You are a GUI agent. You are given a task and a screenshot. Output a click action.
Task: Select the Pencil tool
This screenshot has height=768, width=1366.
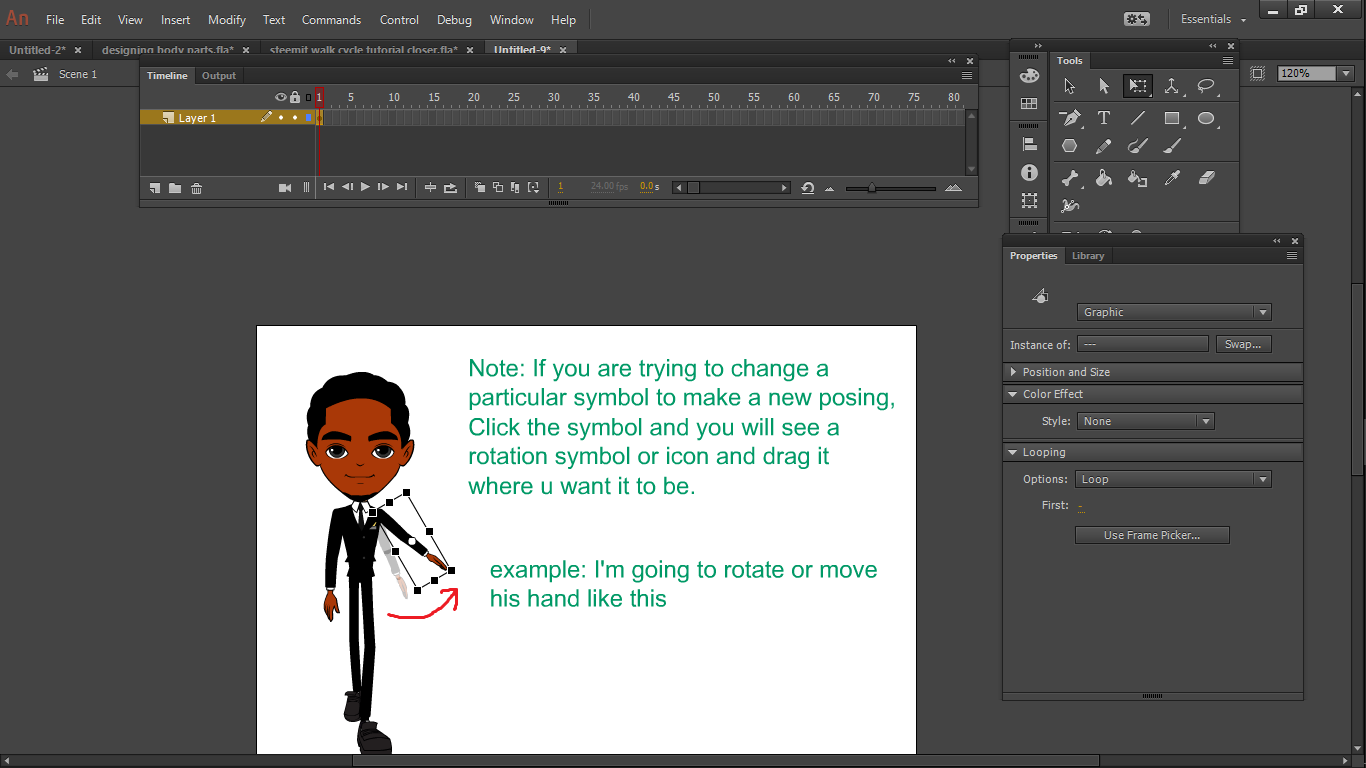[1104, 146]
